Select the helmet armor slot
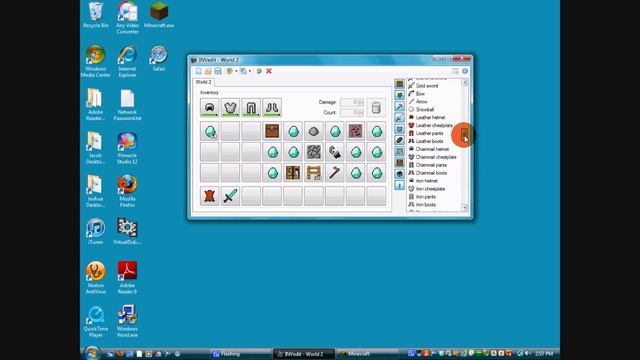640x360 pixels. coord(209,108)
